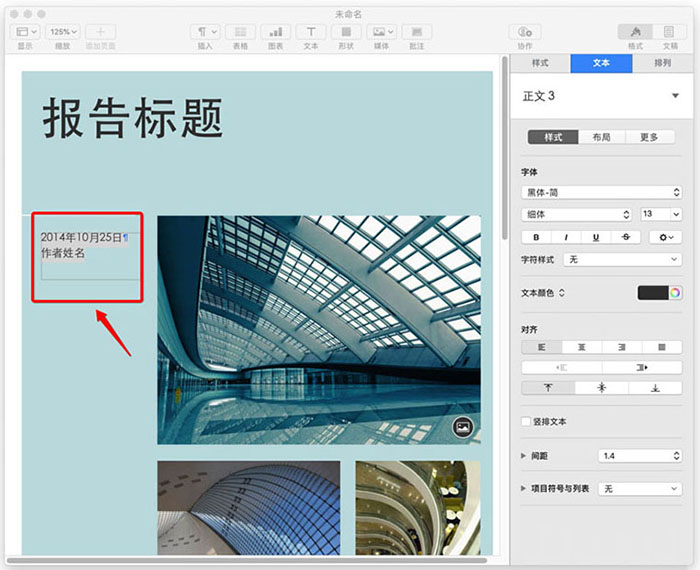Decrease text indent
This screenshot has width=700, height=570.
point(562,367)
